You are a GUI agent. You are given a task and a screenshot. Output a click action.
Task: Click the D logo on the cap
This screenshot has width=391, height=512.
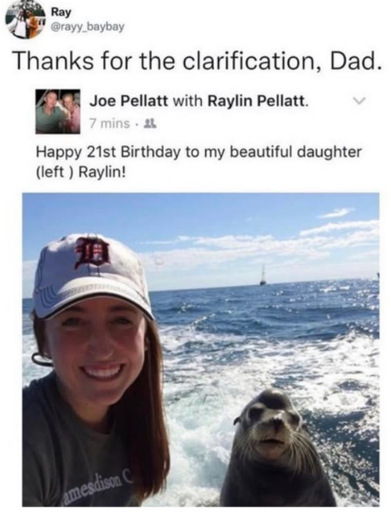93,255
